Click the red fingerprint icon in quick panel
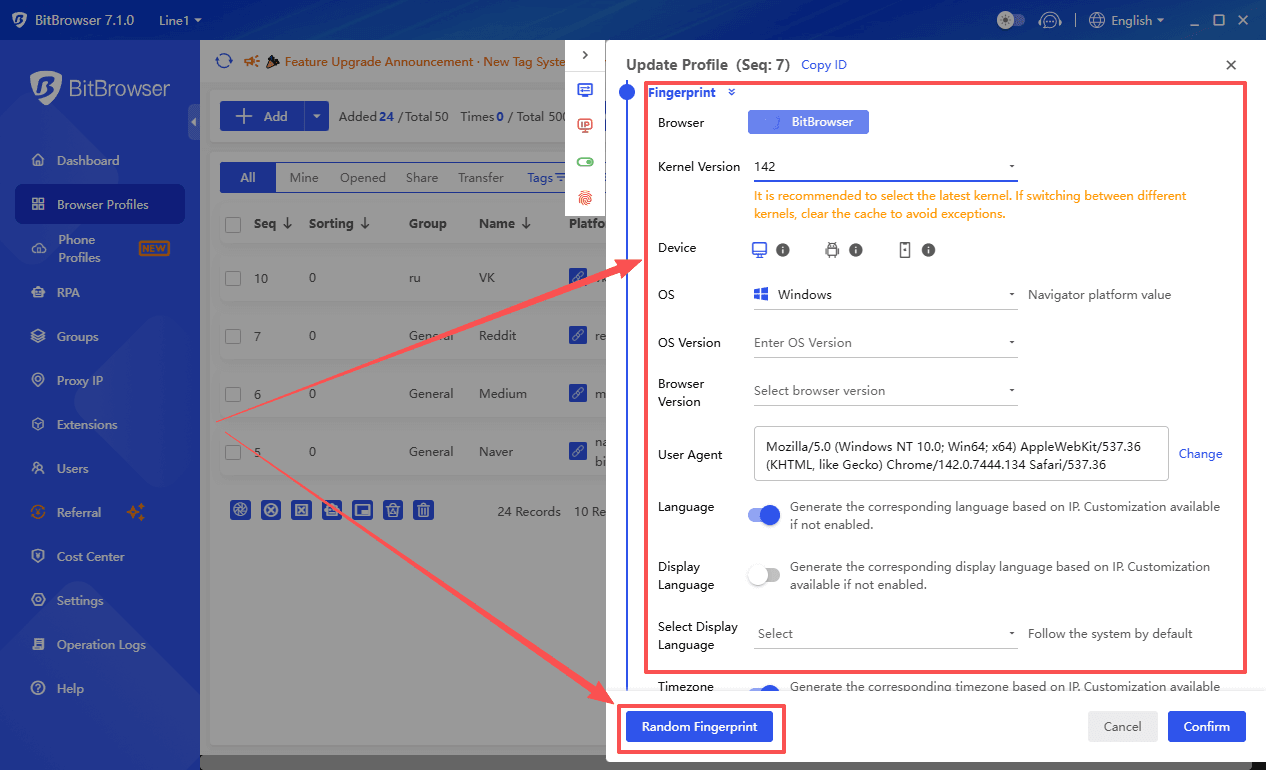This screenshot has height=770, width=1266. [585, 197]
